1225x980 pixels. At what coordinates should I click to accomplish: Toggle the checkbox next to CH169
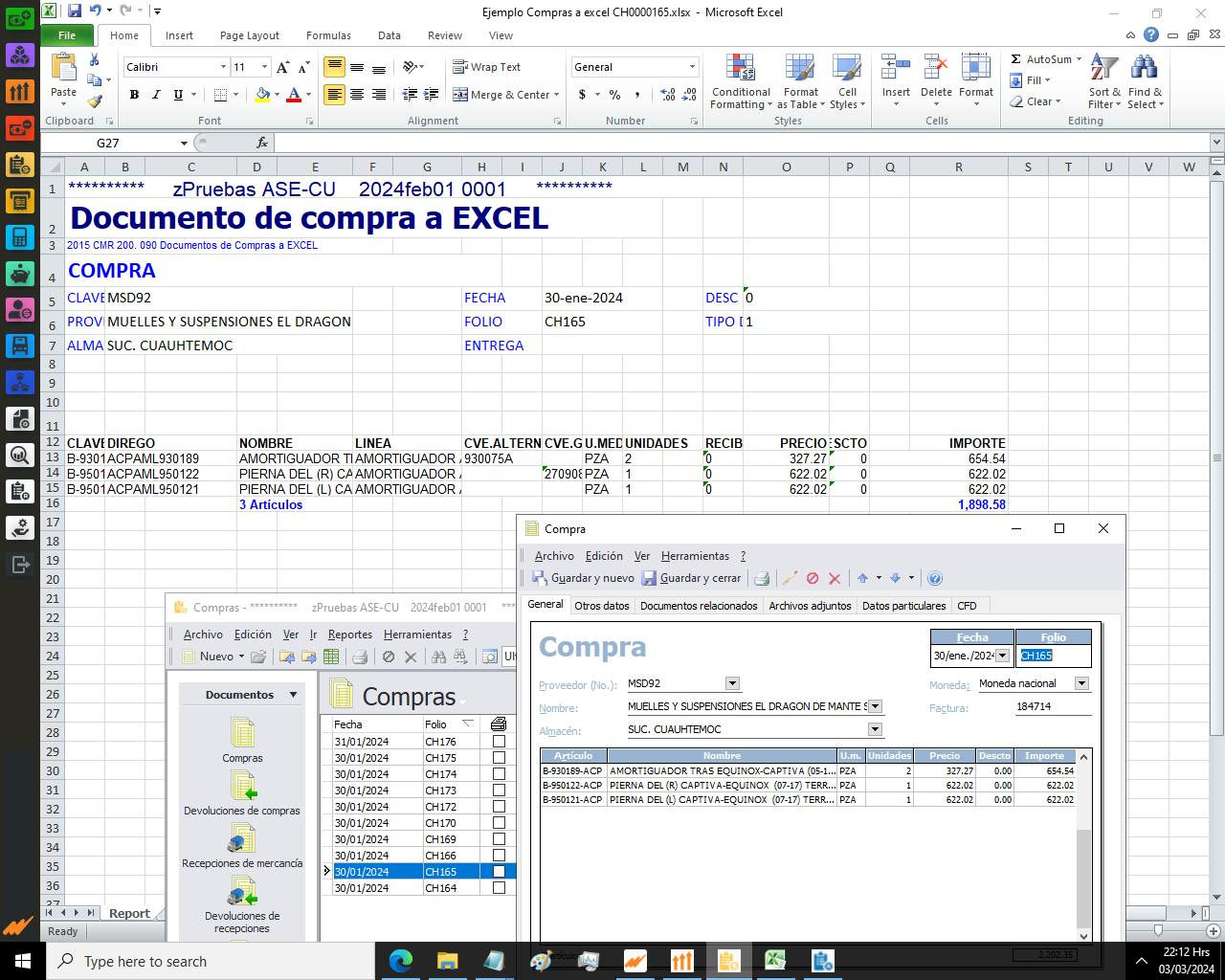coord(499,839)
